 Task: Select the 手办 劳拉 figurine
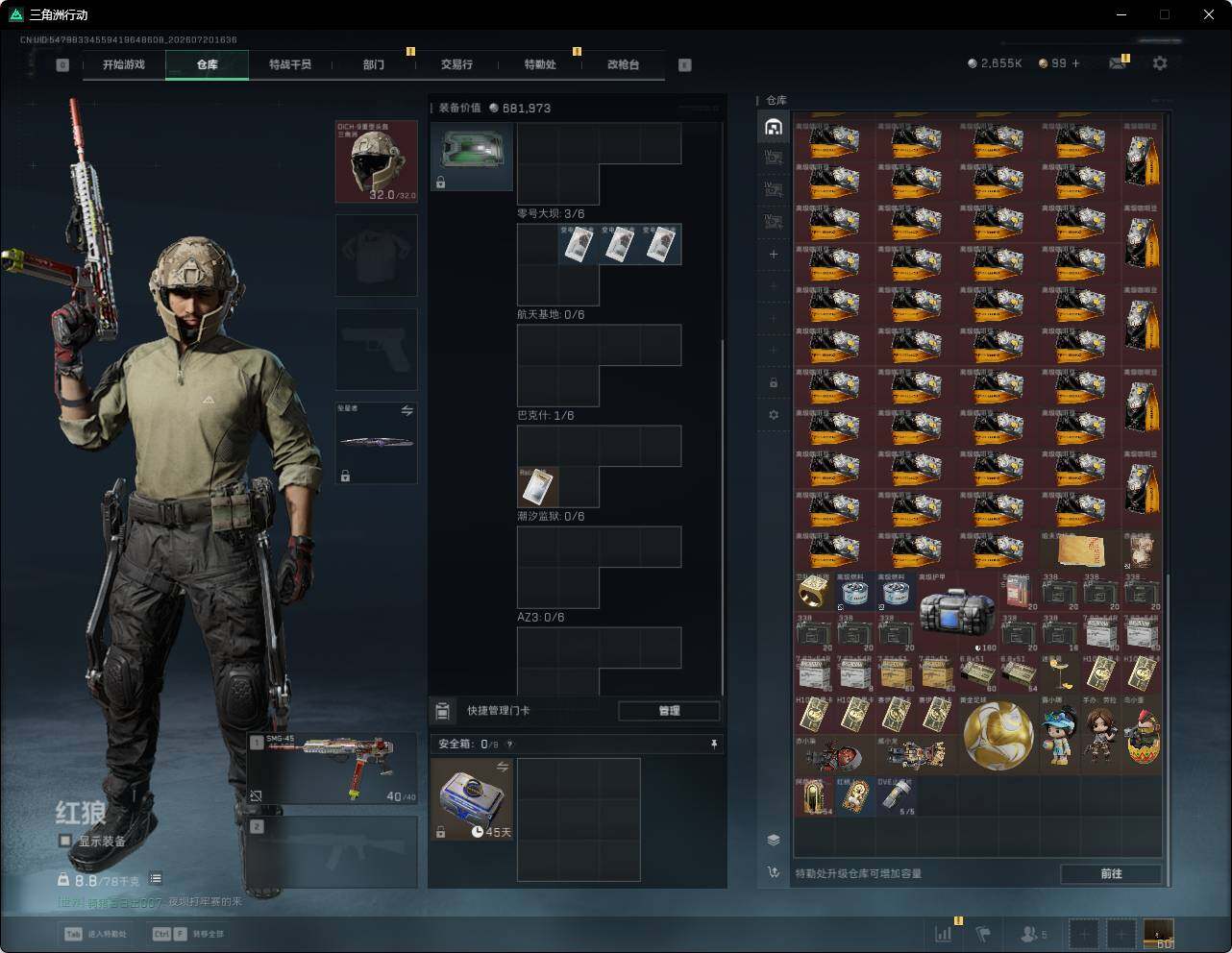coord(1099,734)
